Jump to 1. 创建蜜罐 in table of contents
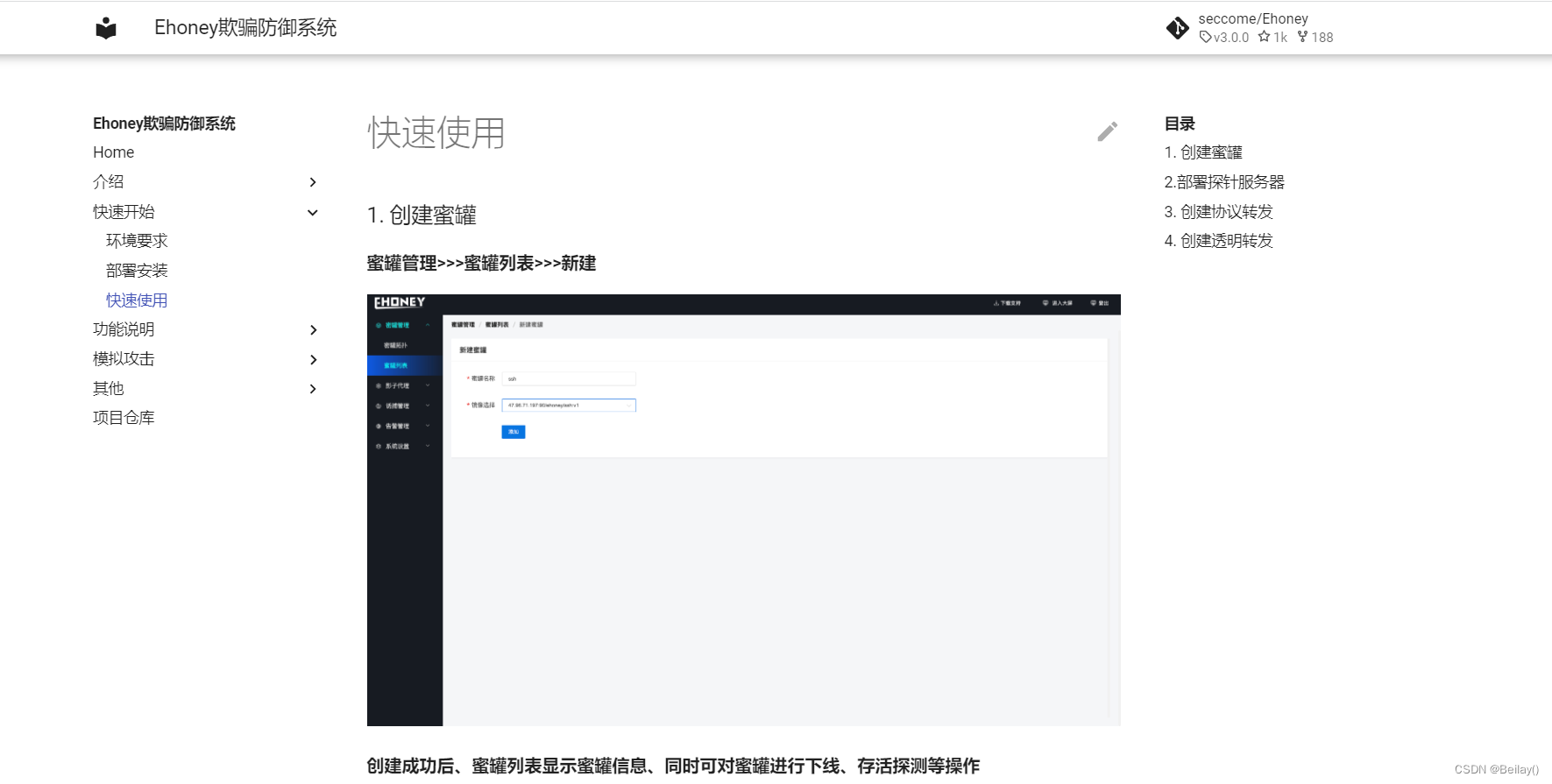This screenshot has width=1552, height=784. (1203, 152)
